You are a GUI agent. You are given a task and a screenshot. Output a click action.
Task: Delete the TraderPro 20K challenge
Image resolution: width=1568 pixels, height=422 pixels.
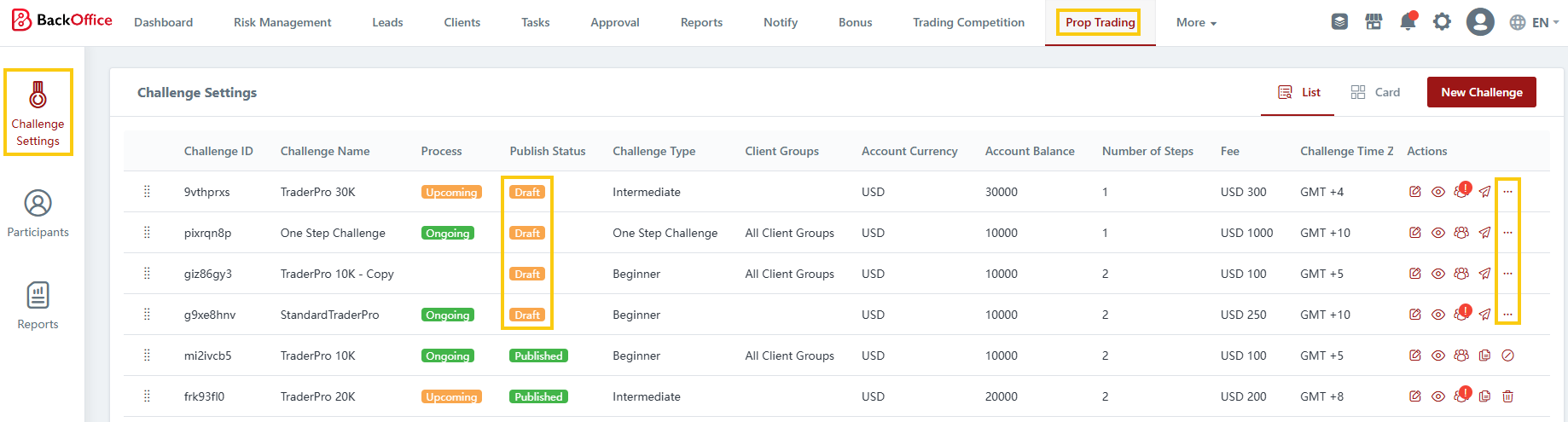1507,396
